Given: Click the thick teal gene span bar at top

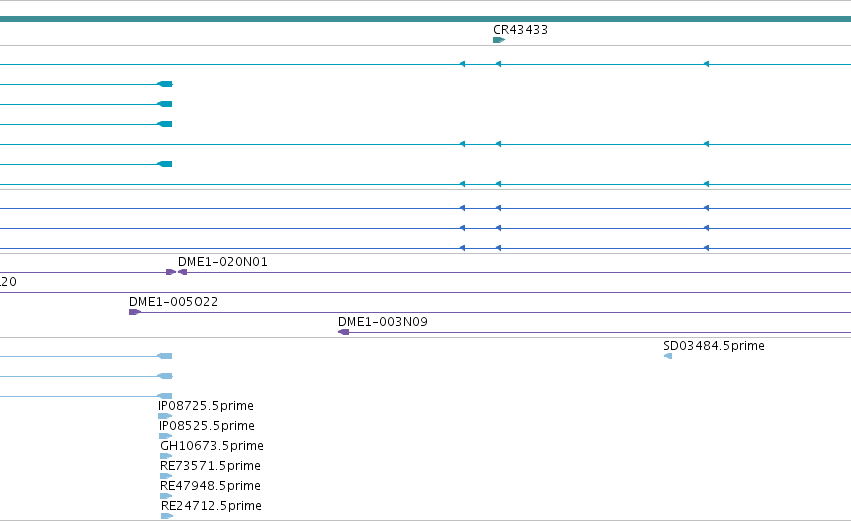Looking at the screenshot, I should [426, 19].
